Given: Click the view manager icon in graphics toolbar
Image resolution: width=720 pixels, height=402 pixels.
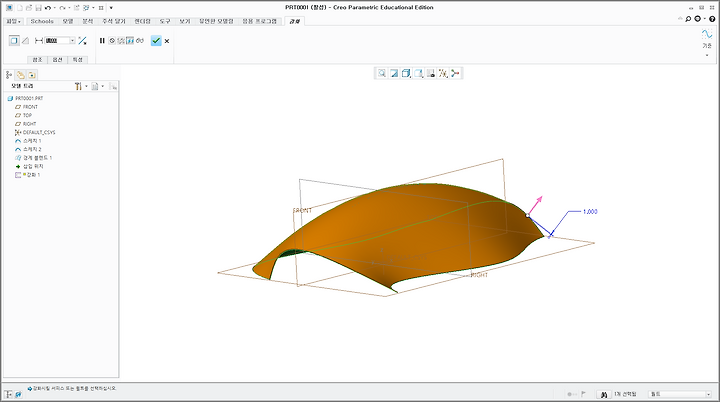Looking at the screenshot, I should tap(431, 73).
